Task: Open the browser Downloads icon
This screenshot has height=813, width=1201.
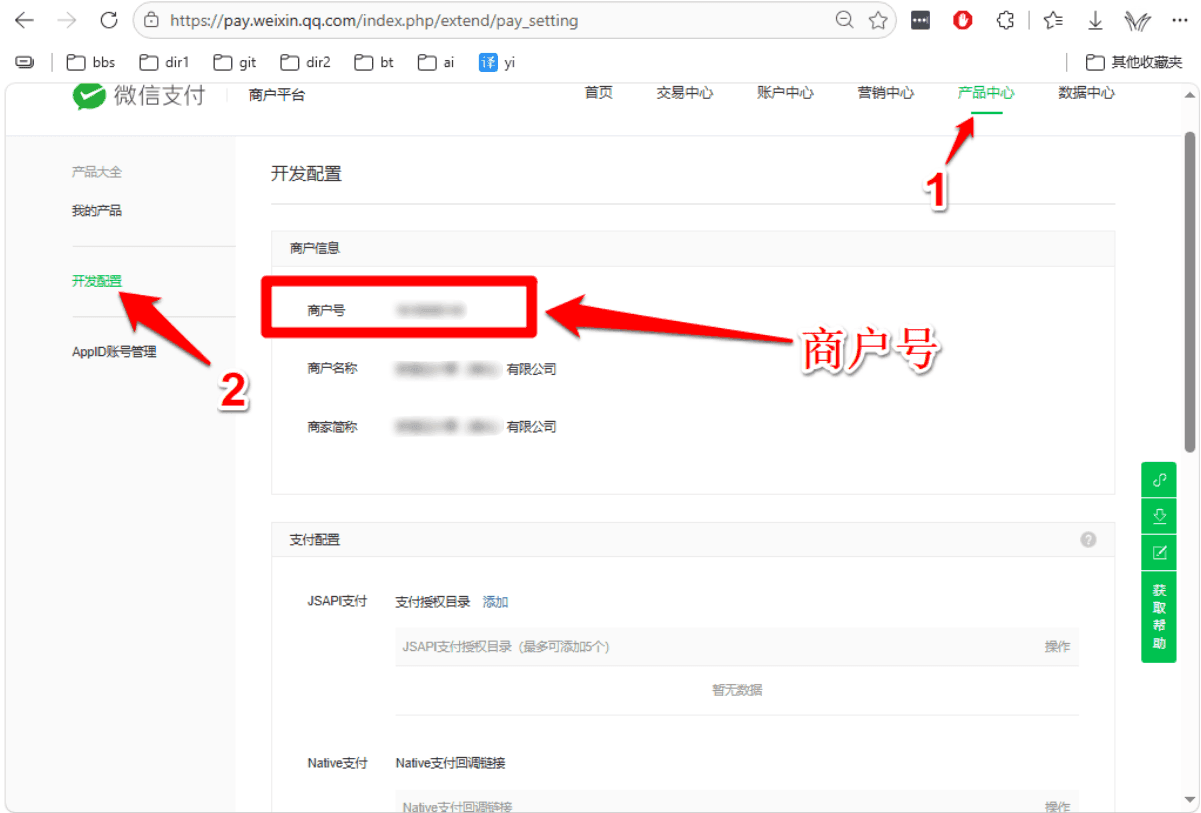Action: [x=1096, y=20]
